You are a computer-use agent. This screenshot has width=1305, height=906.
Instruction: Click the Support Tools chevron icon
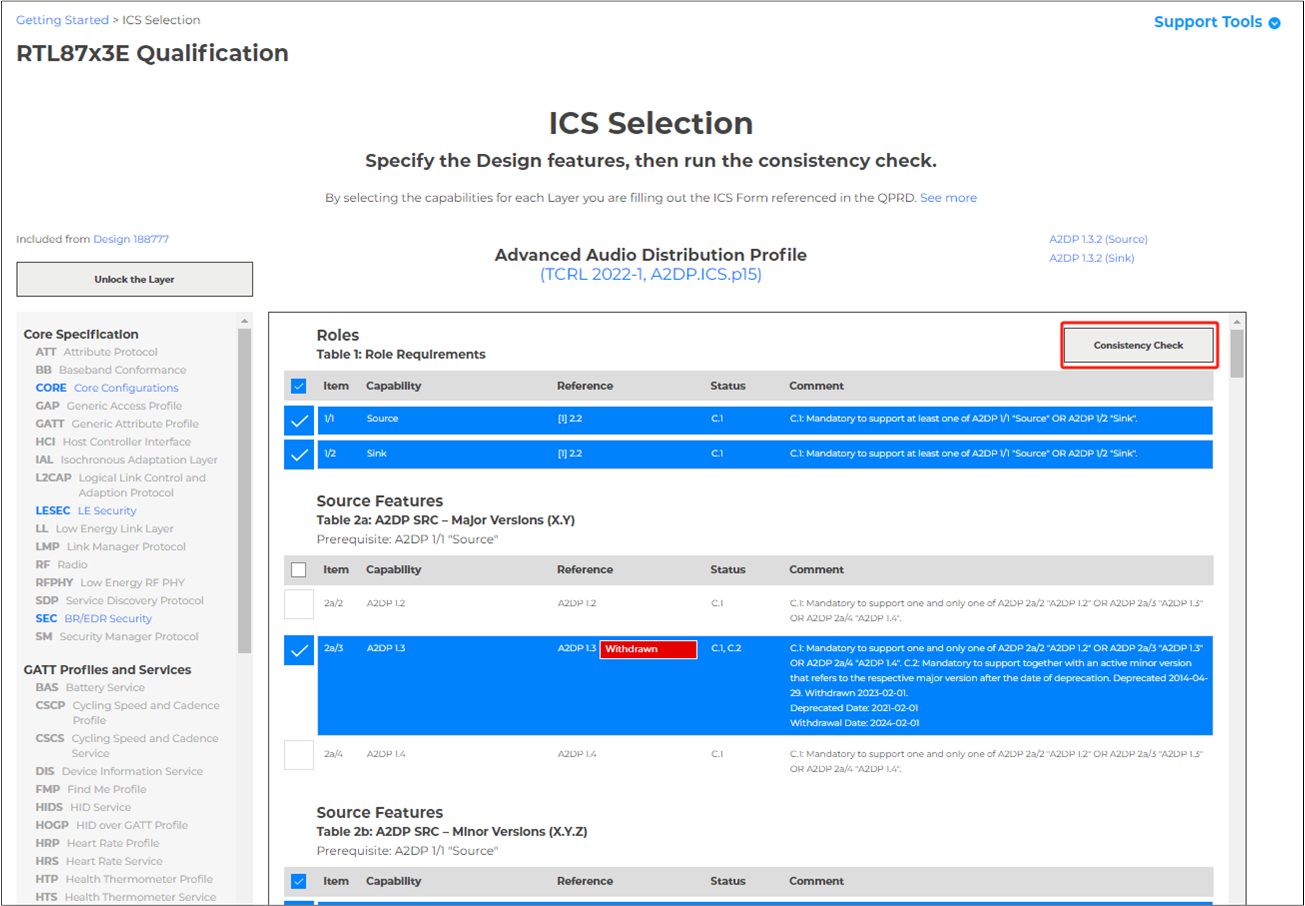1274,23
